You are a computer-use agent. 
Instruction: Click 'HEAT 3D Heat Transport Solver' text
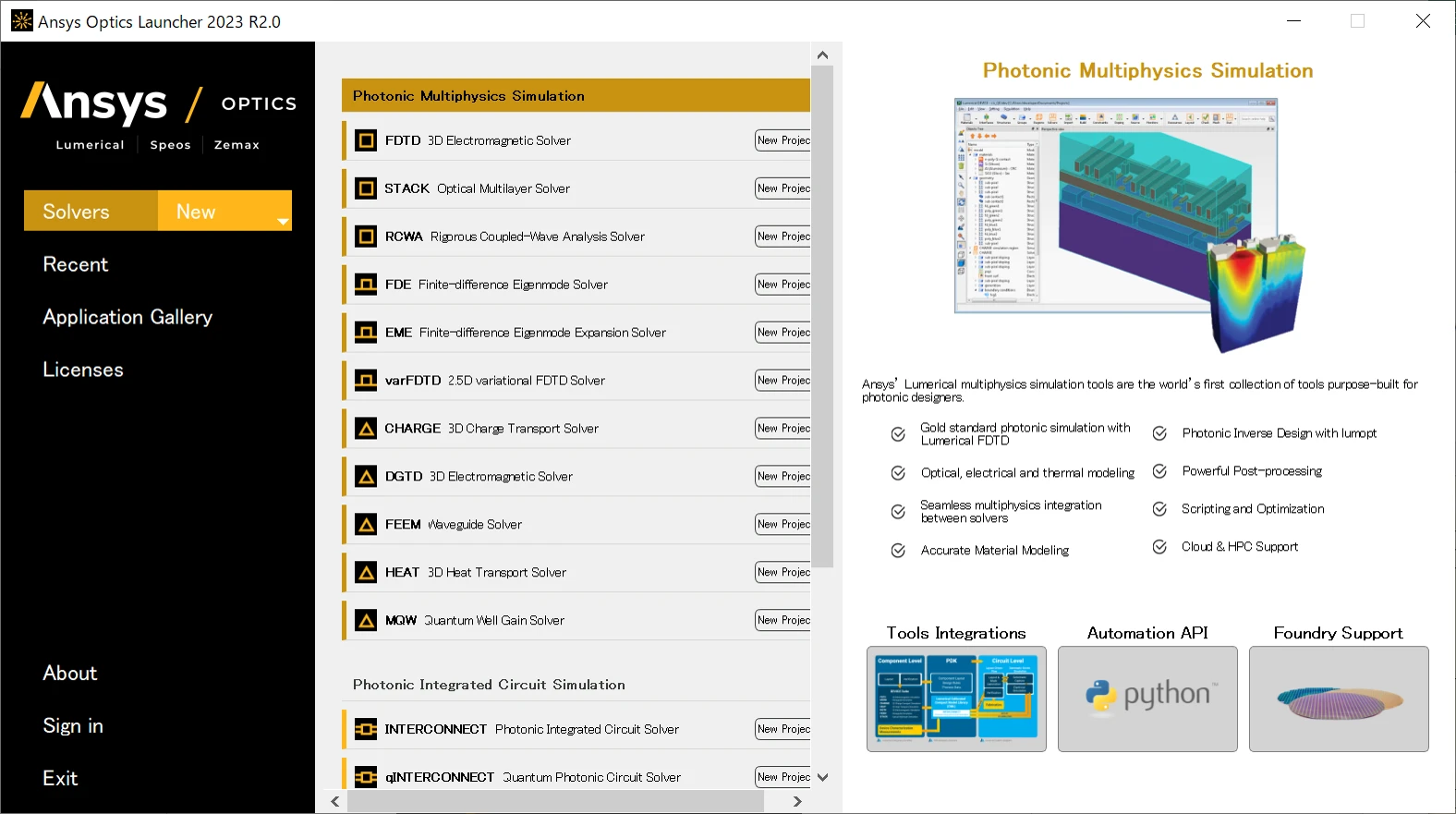pyautogui.click(x=476, y=573)
